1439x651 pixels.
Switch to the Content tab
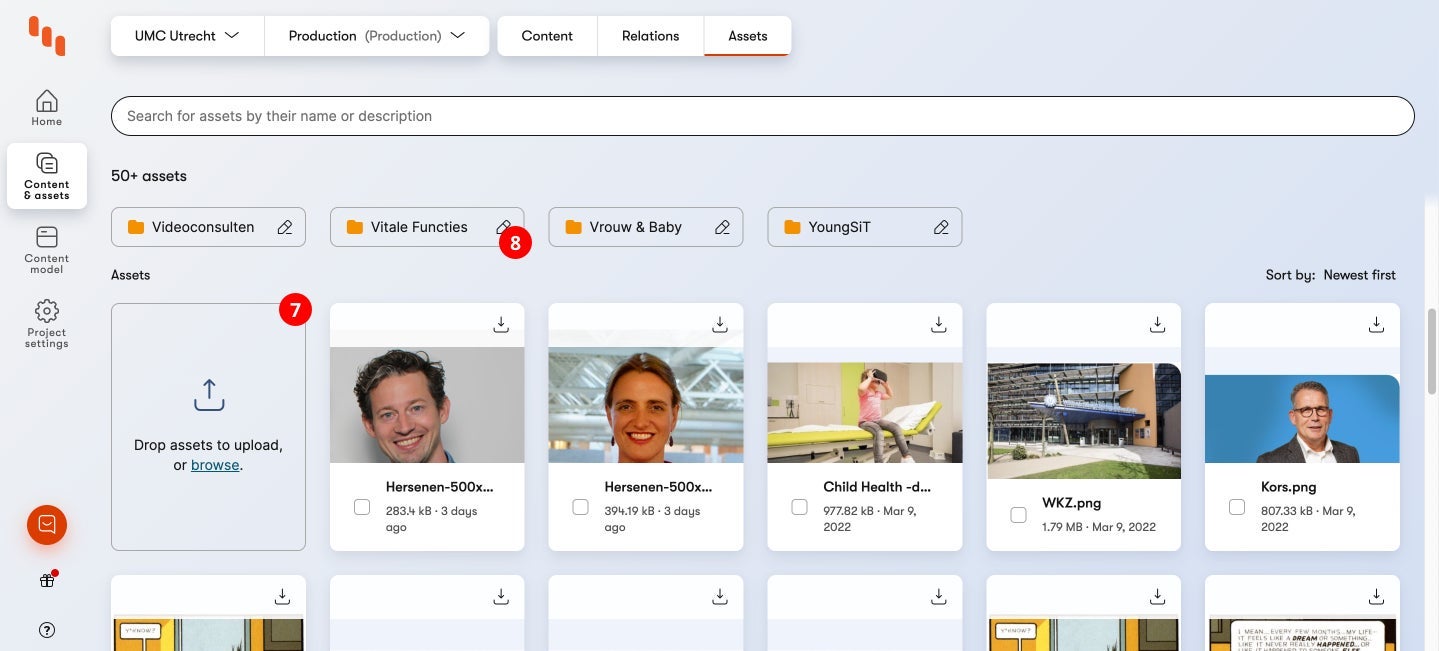pos(547,36)
